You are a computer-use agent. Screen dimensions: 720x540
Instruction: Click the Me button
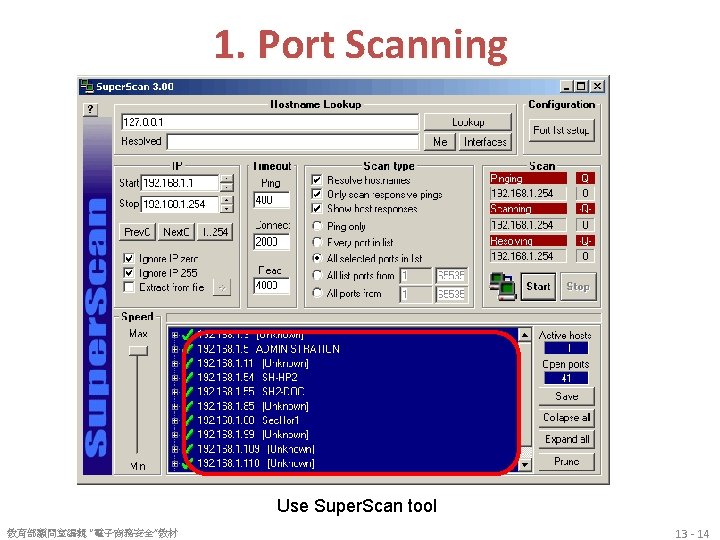[x=440, y=142]
